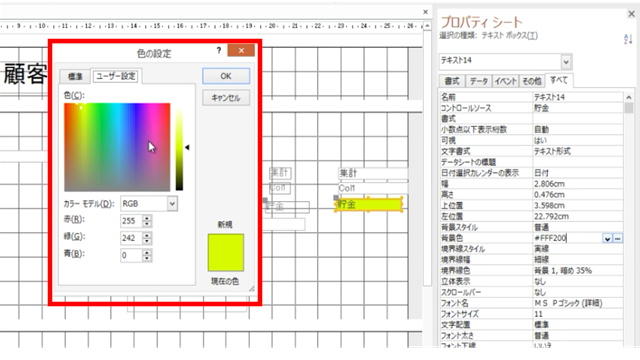
Task: Switch to the 標準 tab in color dialog
Action: (75, 76)
